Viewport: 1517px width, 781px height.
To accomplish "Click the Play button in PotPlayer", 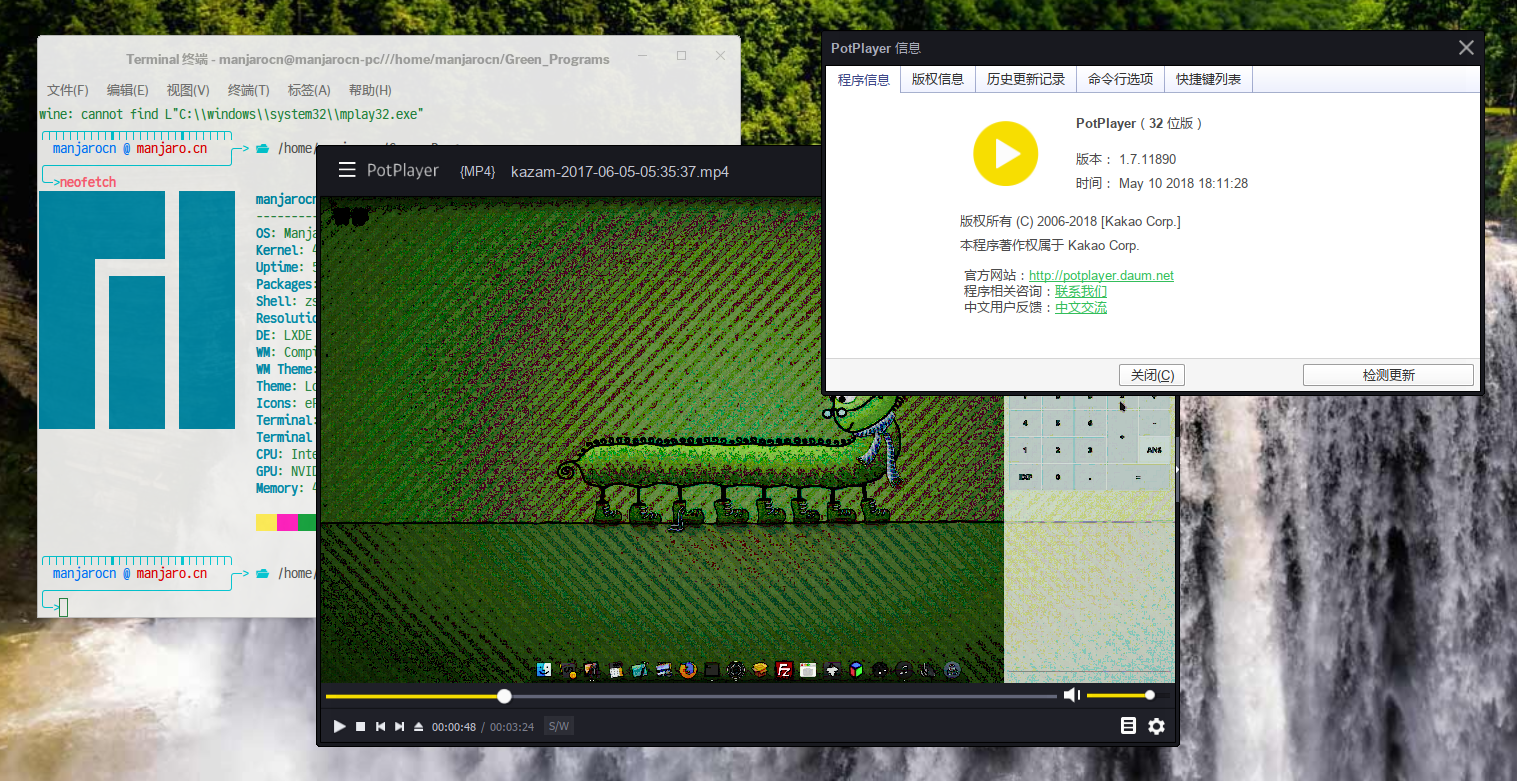I will (339, 726).
